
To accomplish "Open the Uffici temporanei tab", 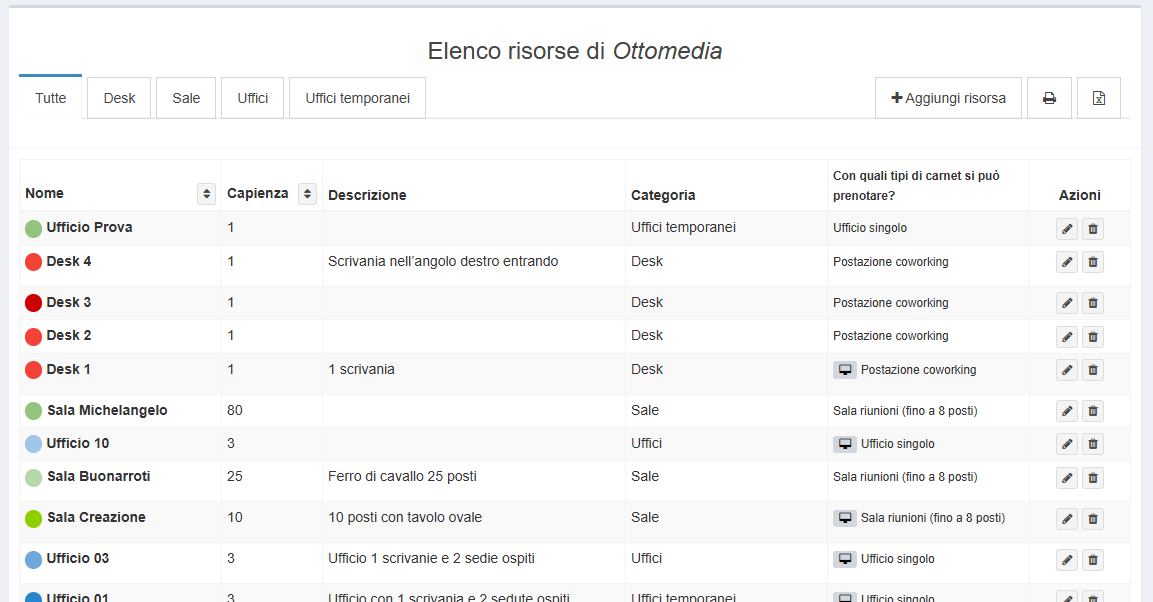I will [x=356, y=97].
